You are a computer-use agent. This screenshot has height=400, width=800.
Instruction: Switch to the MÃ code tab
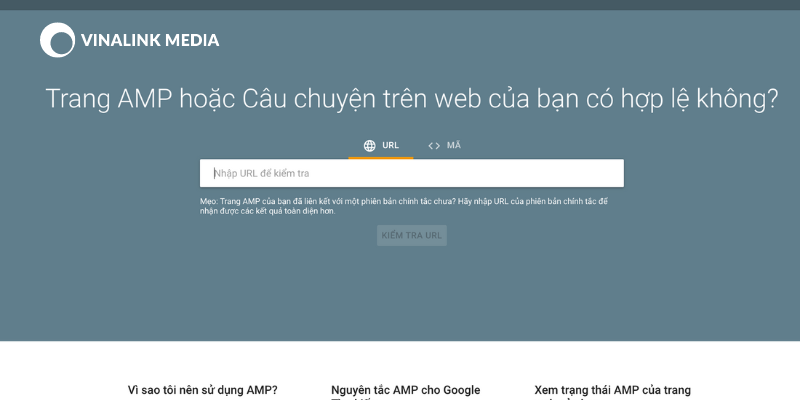point(444,146)
